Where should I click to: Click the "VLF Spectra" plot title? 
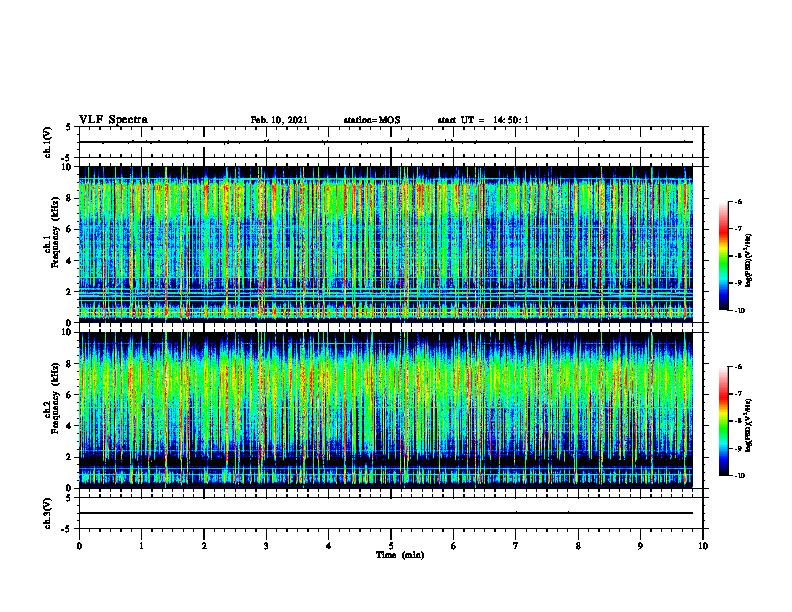[113, 120]
